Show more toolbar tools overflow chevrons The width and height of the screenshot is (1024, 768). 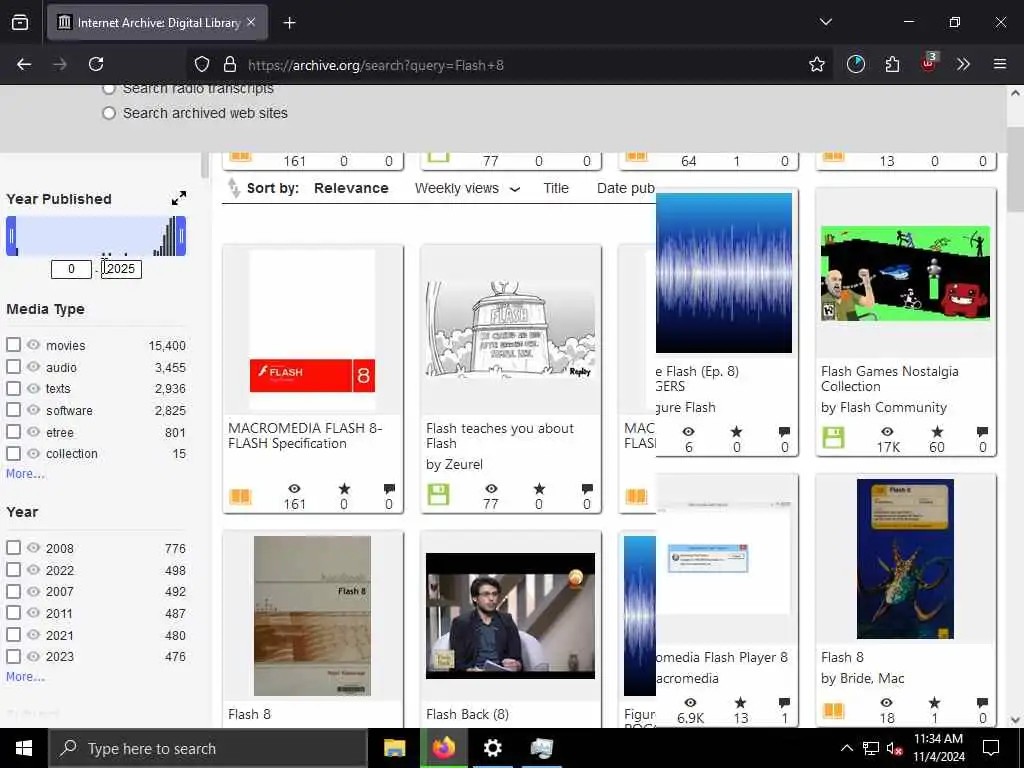pyautogui.click(x=963, y=64)
